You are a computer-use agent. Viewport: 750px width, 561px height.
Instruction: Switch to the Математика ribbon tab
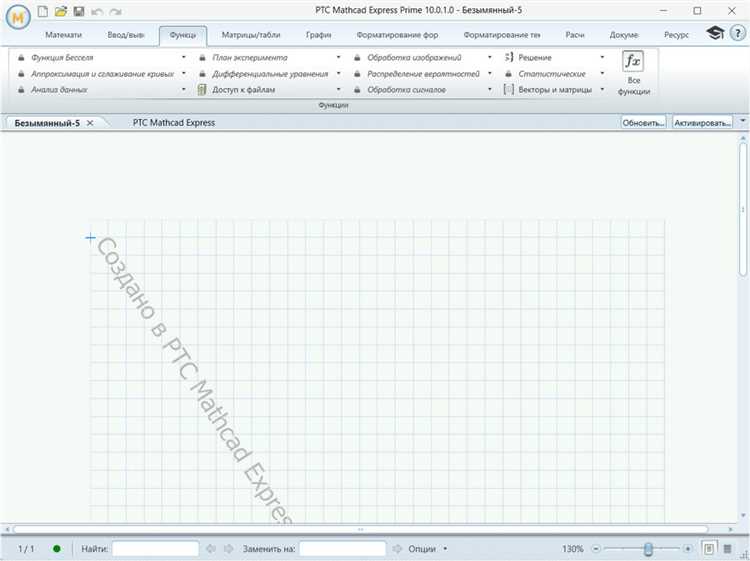click(63, 35)
